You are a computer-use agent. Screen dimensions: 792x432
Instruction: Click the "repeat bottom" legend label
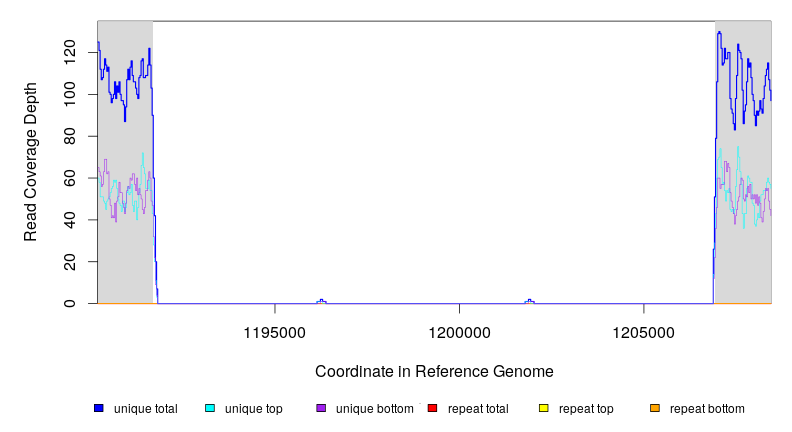point(707,408)
